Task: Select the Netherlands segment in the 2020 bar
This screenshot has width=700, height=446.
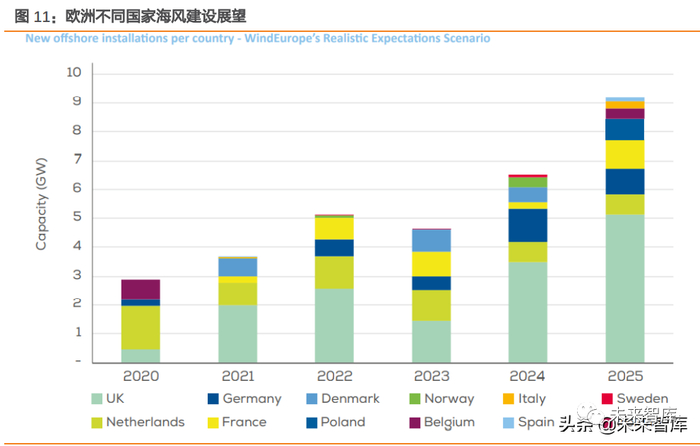Action: pyautogui.click(x=141, y=327)
